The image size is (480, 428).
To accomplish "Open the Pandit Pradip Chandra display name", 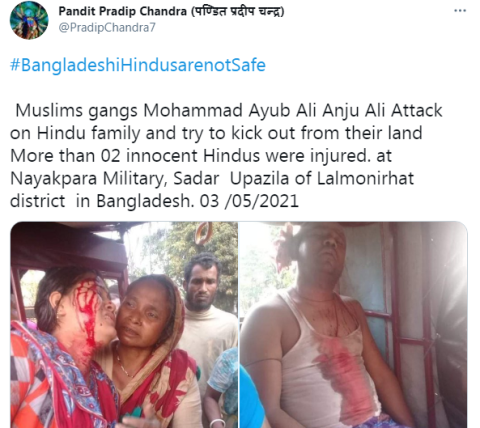I will tap(171, 11).
